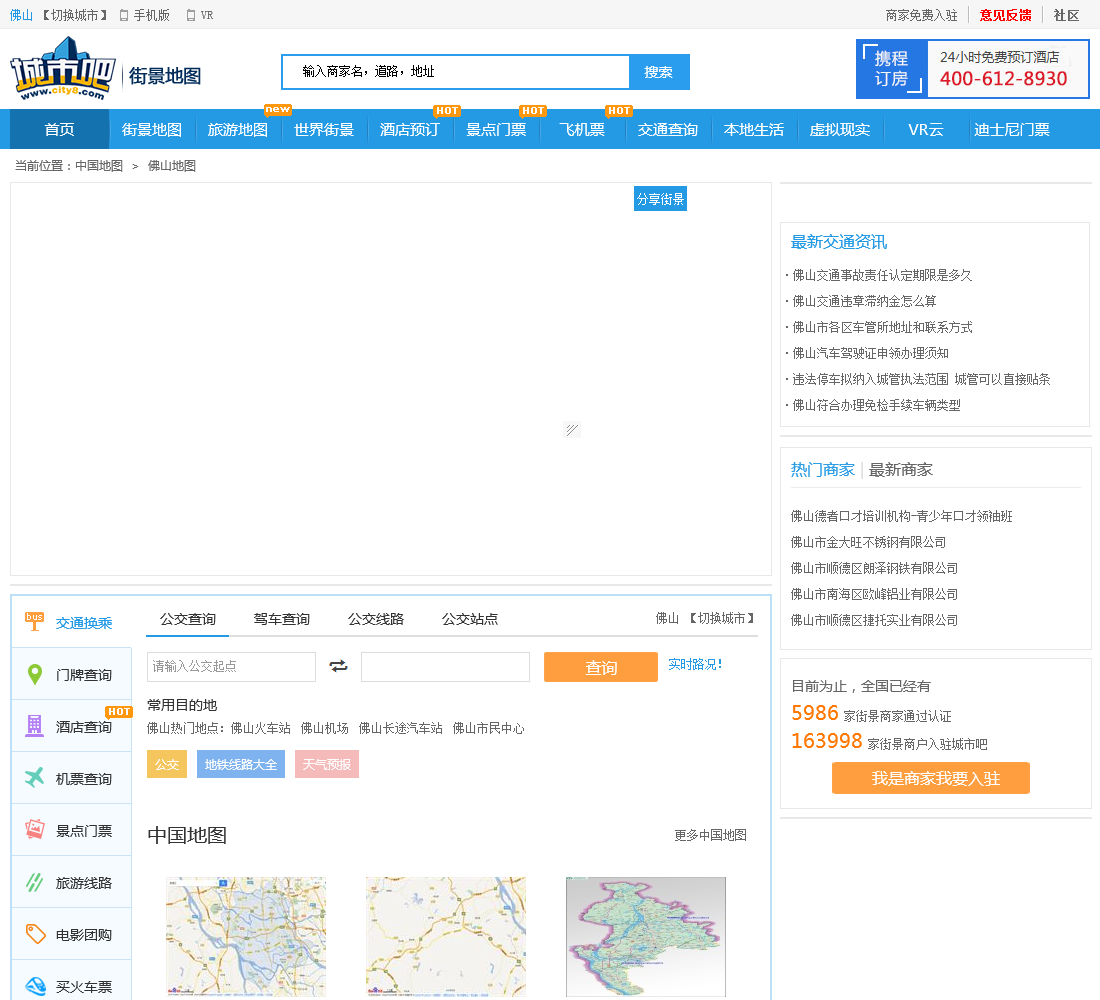Open the 虚拟现实 navigation item

pyautogui.click(x=840, y=129)
